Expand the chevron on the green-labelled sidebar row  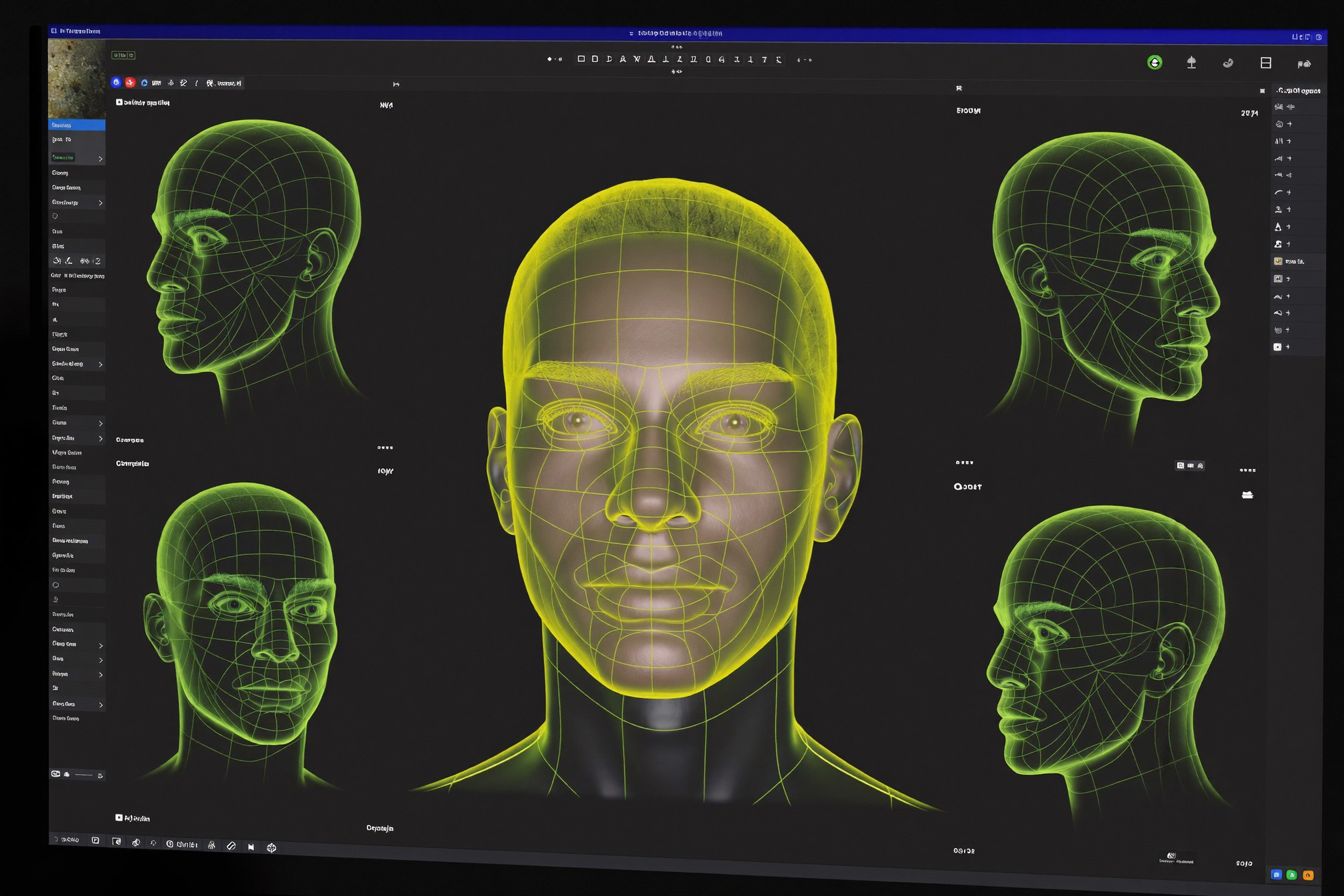coord(101,159)
